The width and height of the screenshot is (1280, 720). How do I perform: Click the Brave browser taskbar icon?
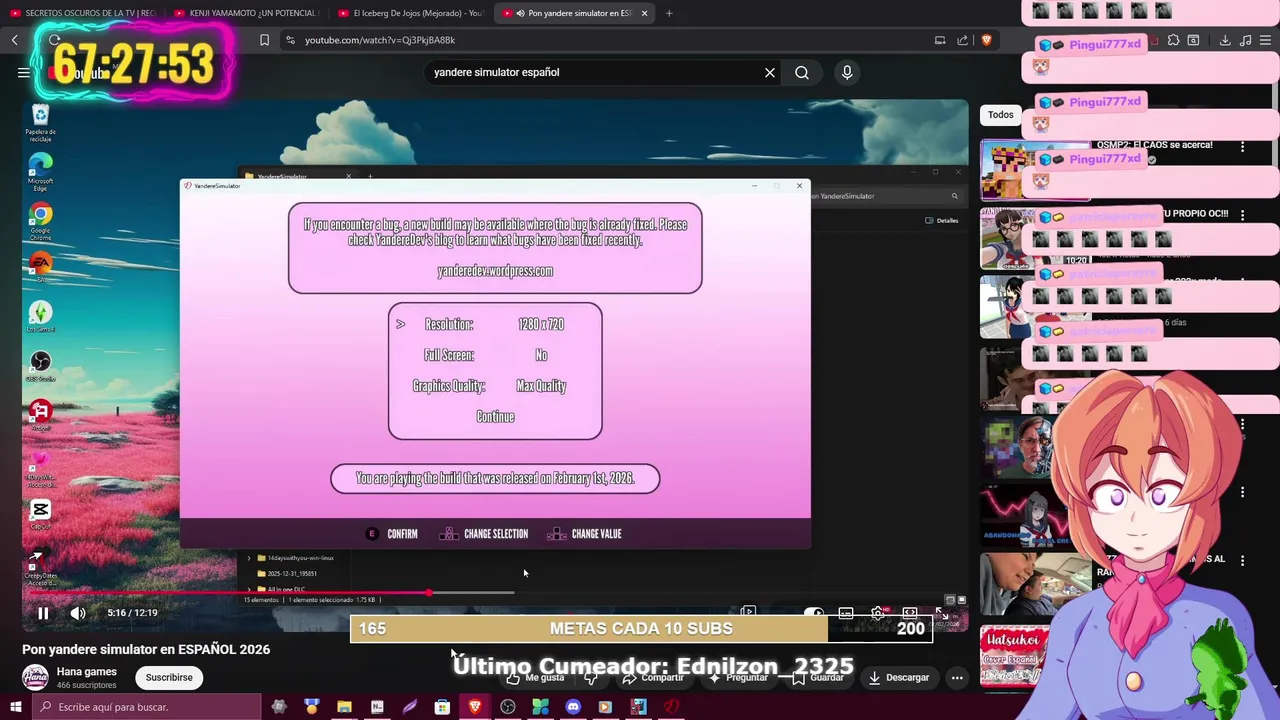pos(475,707)
